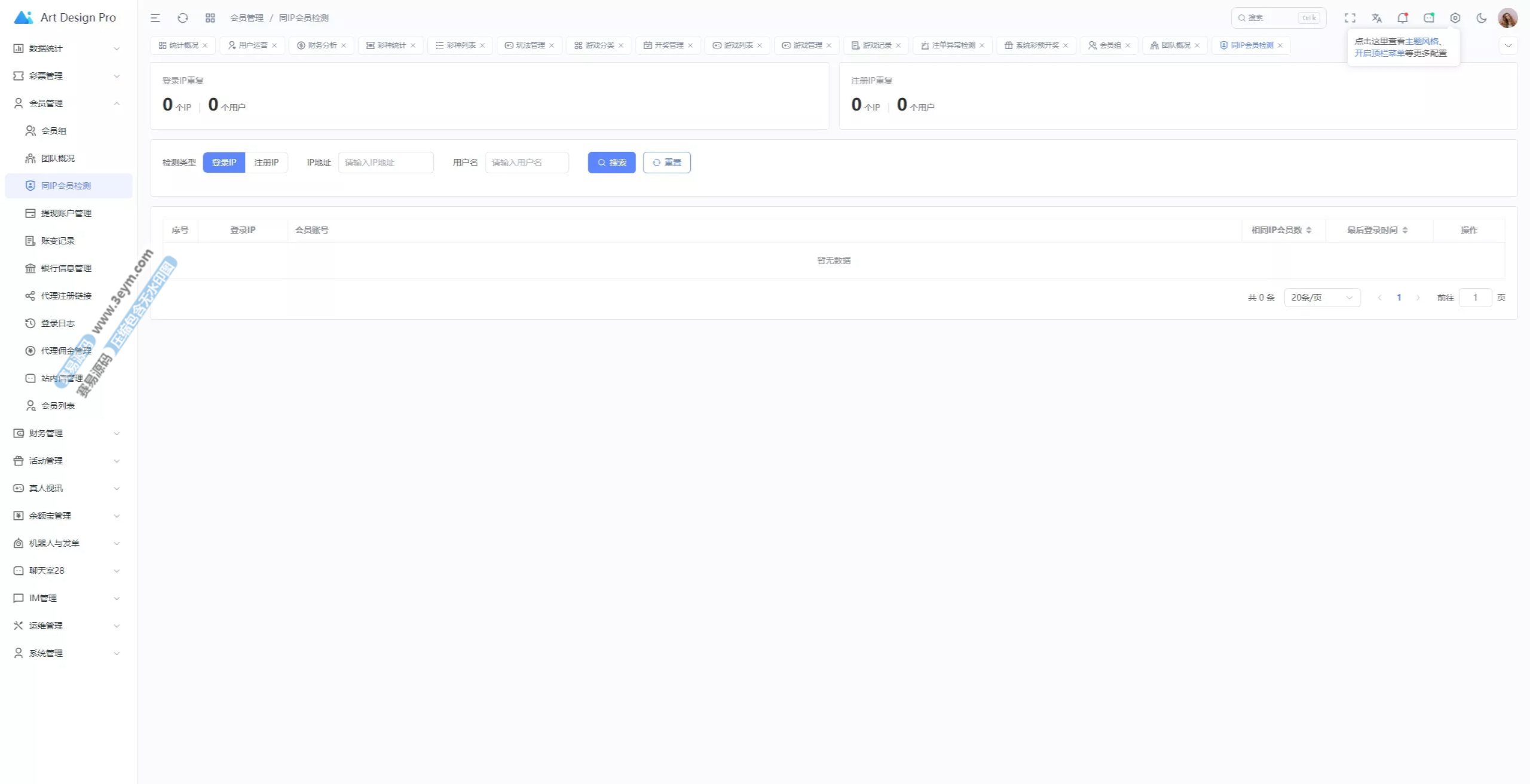This screenshot has height=784, width=1530.
Task: Open the 20条/页 page size dropdown
Action: pos(1322,298)
